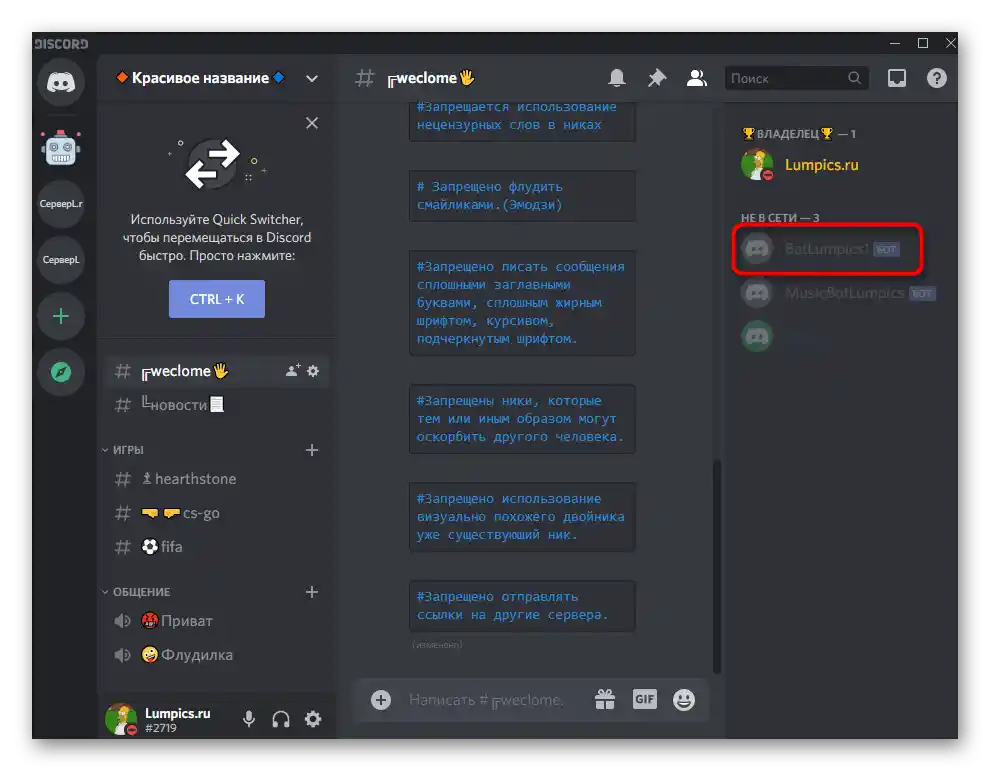
Task: Click the Lumpics.ru user avatar at bottom
Action: (121, 719)
